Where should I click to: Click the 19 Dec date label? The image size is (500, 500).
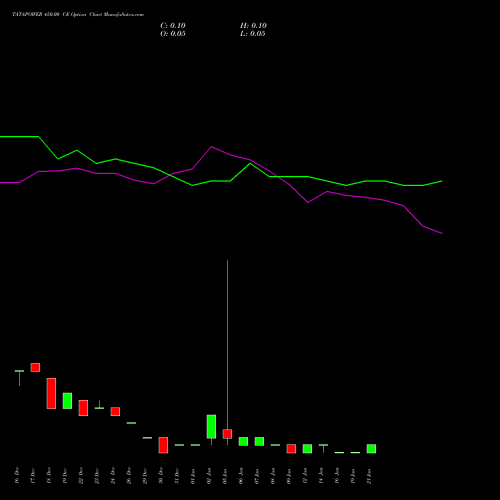[x=65, y=475]
